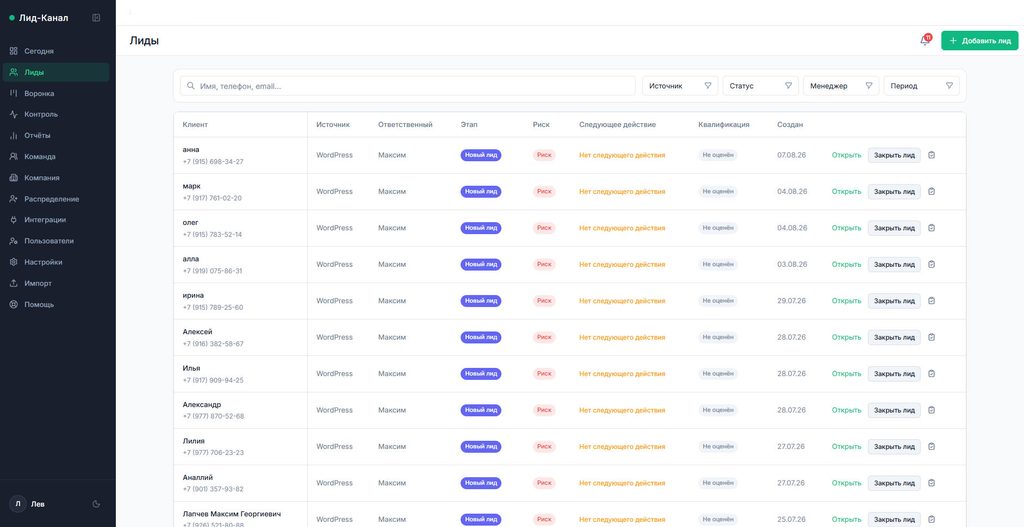Open the Помощь help icon
The image size is (1024, 527).
point(13,304)
